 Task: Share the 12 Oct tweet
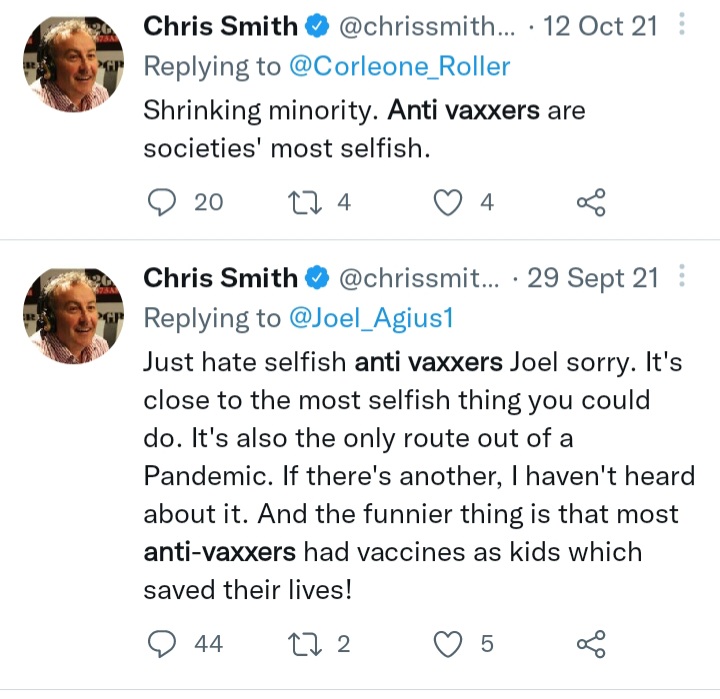591,203
